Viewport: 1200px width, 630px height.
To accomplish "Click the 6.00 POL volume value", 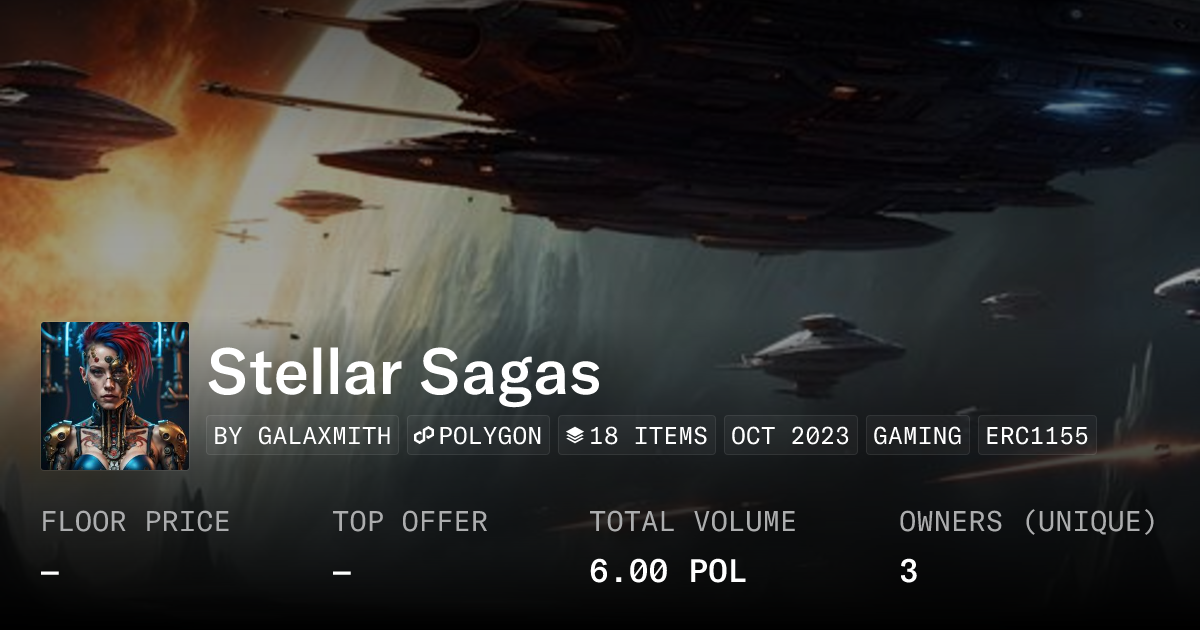I will [x=667, y=572].
